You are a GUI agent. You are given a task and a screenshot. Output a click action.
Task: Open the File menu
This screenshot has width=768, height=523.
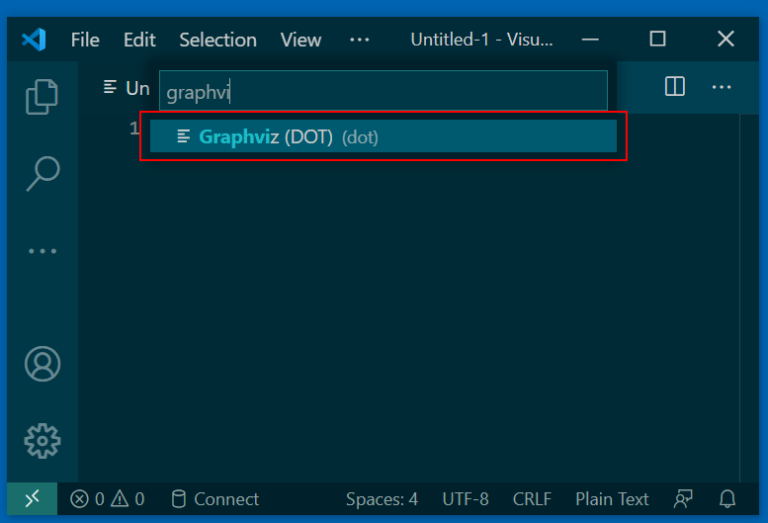85,40
